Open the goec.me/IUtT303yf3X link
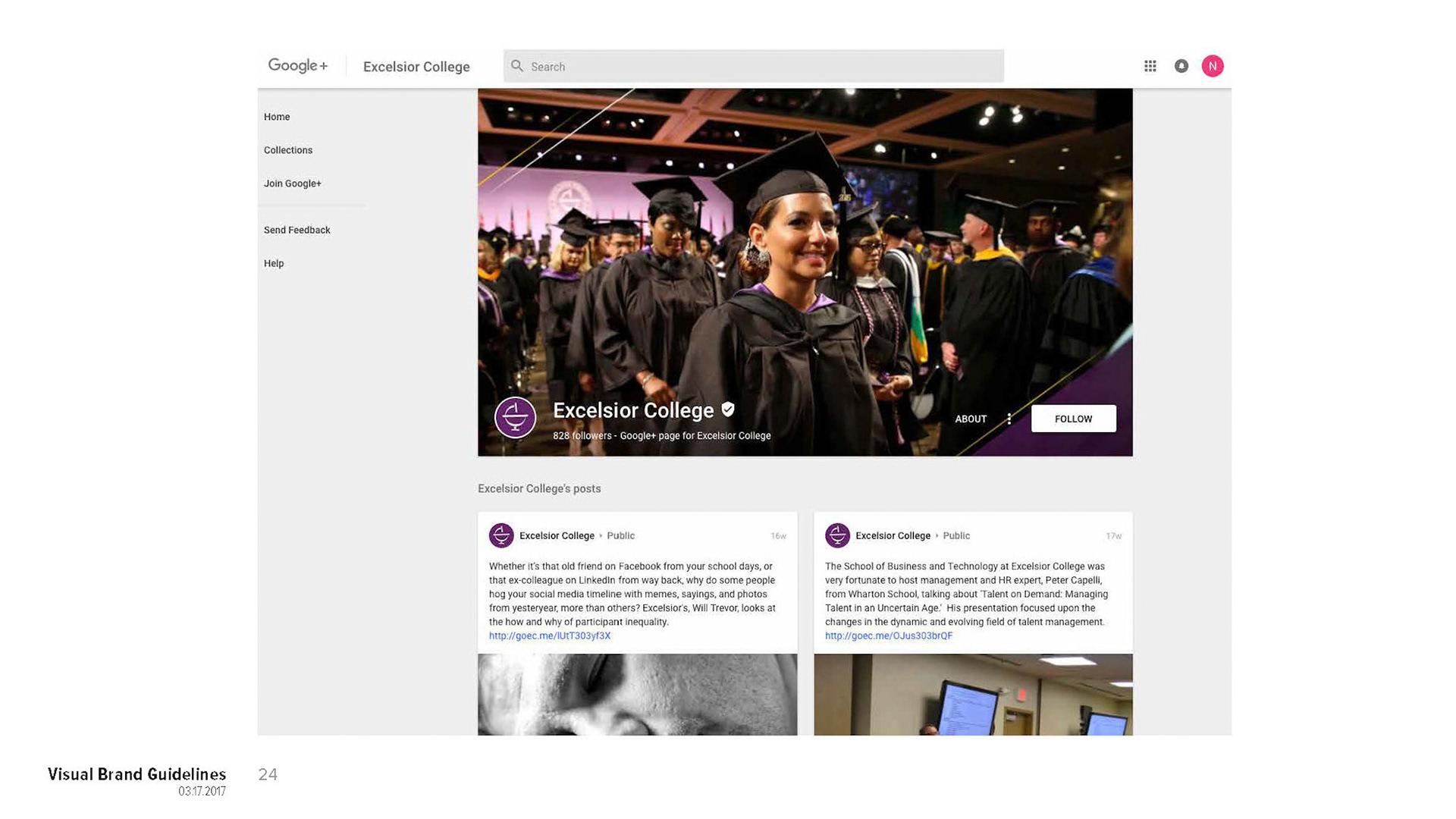 549,635
